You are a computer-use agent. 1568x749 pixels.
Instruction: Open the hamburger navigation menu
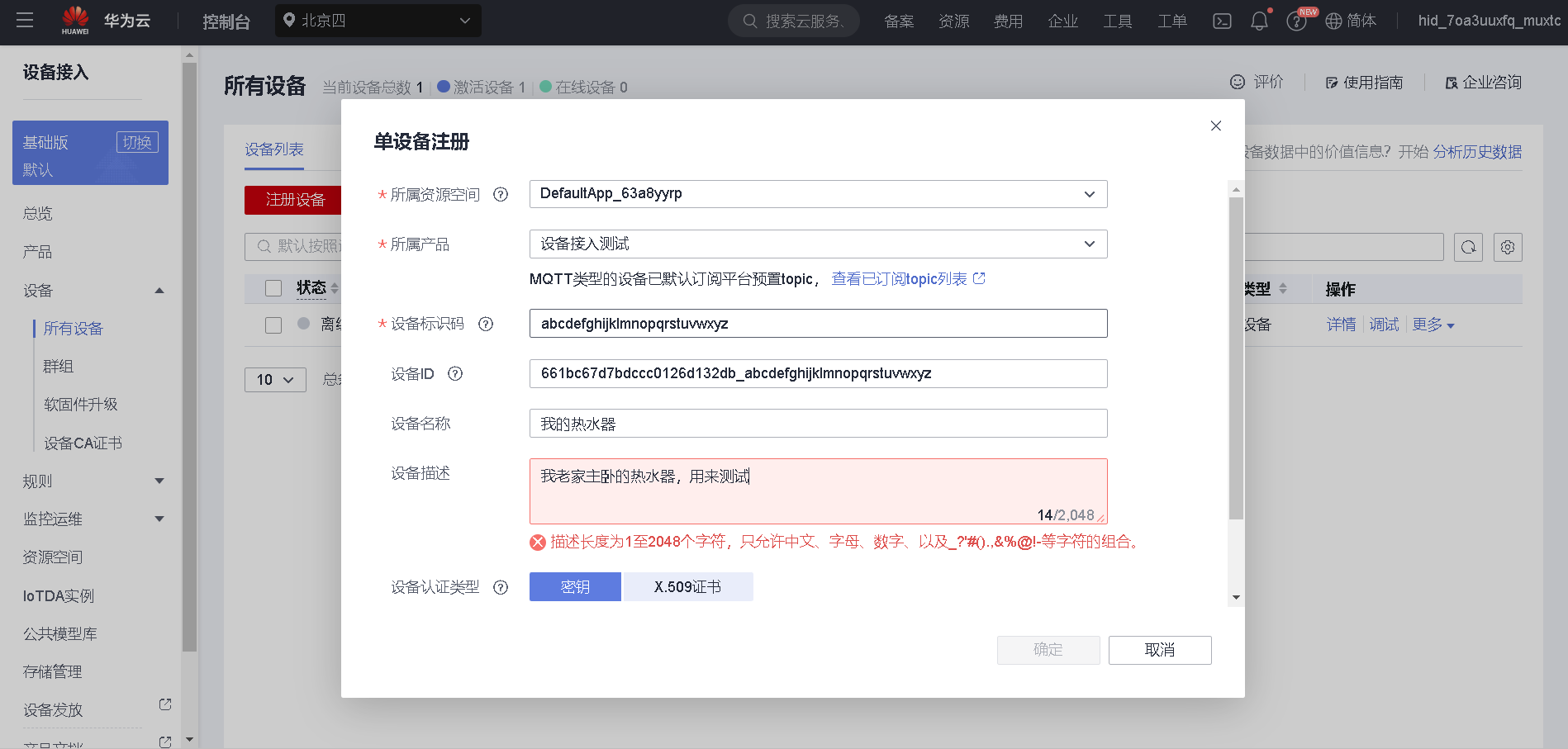[x=25, y=21]
